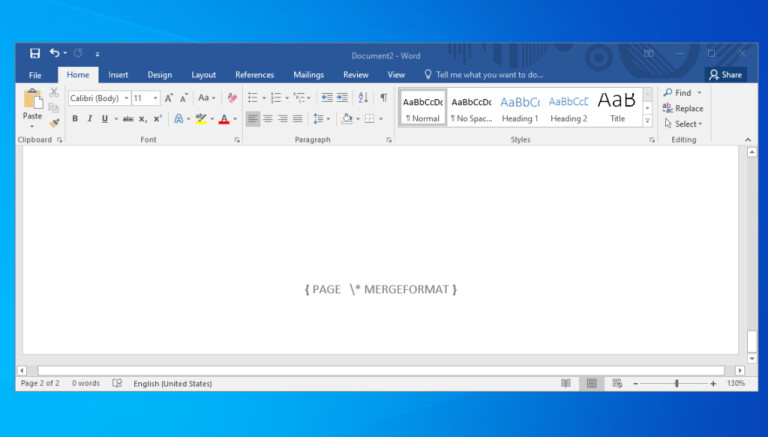Screen dimensions: 768x437
Task: Click the Grow Font size icon
Action: click(x=169, y=98)
